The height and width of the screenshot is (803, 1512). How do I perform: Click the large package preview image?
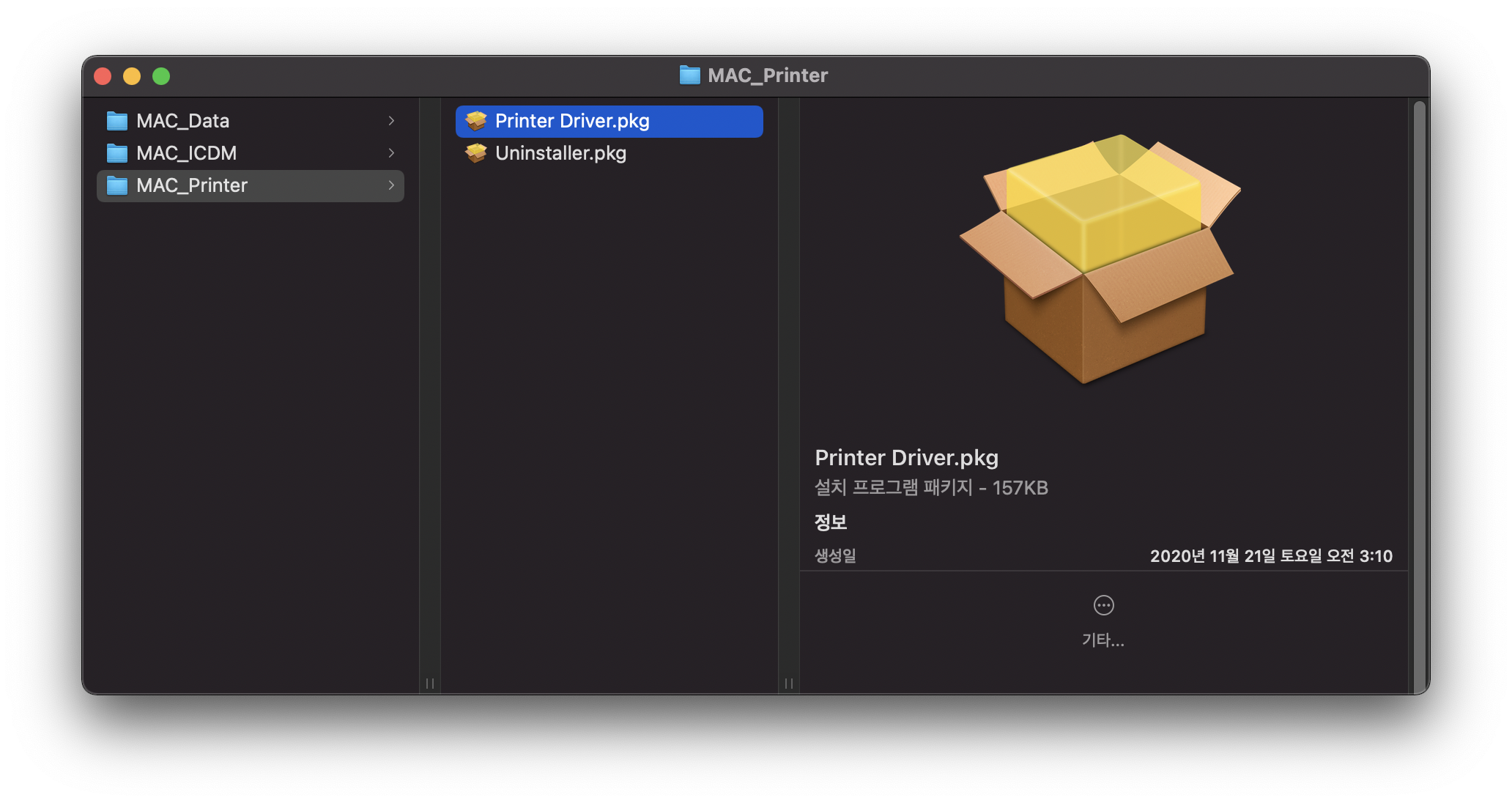click(1100, 258)
